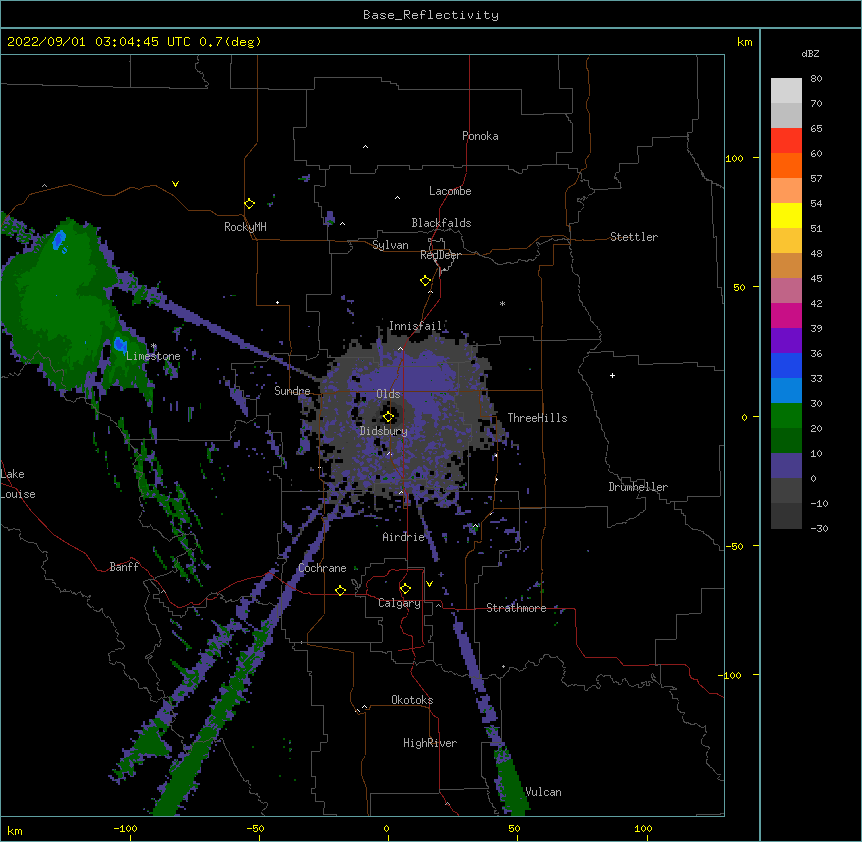This screenshot has width=862, height=842.
Task: Click the Innisfail city label
Action: point(415,326)
